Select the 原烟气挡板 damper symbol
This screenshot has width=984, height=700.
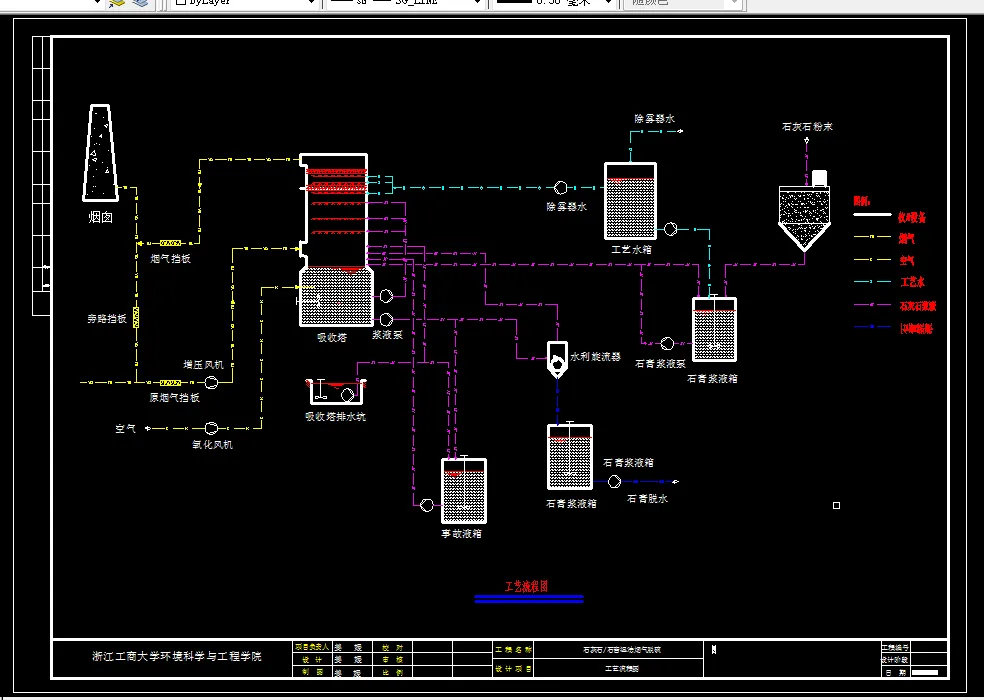tap(171, 382)
